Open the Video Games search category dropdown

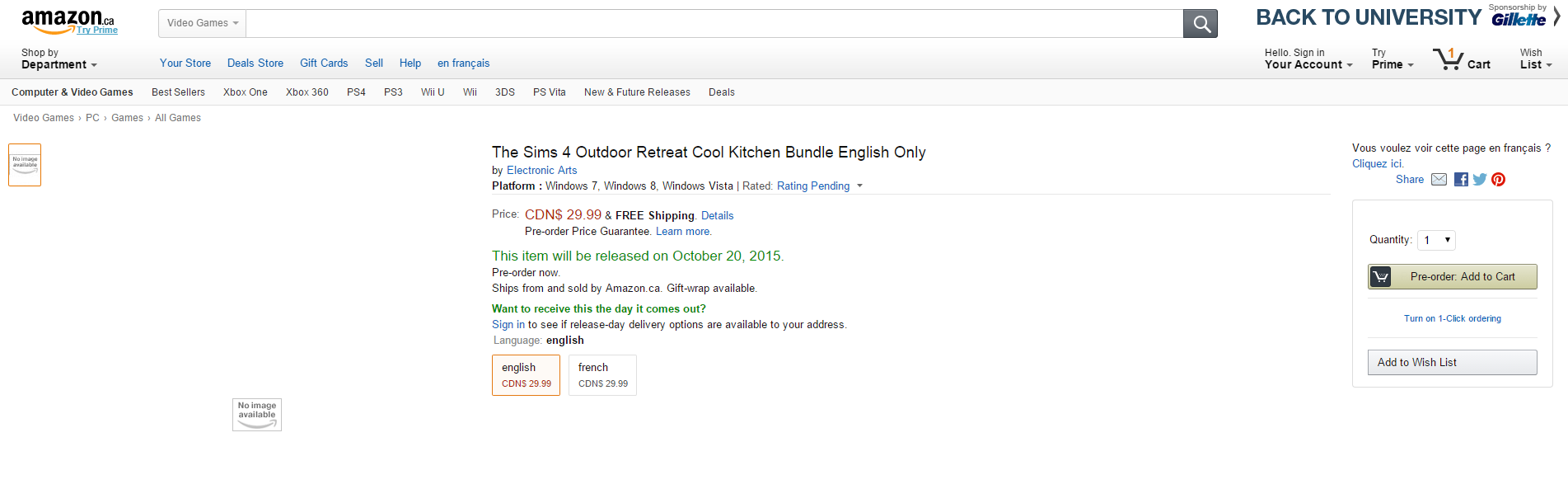point(203,24)
